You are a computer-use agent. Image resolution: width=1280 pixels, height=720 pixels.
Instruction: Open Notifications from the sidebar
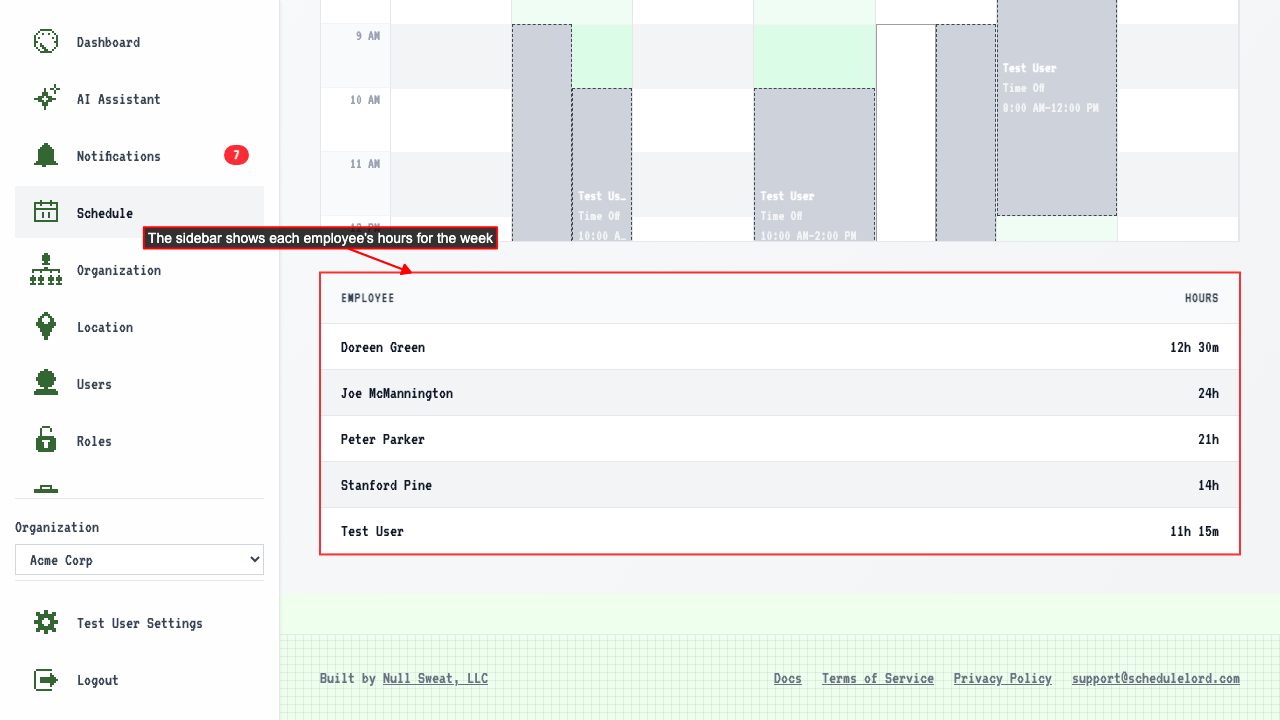(139, 156)
